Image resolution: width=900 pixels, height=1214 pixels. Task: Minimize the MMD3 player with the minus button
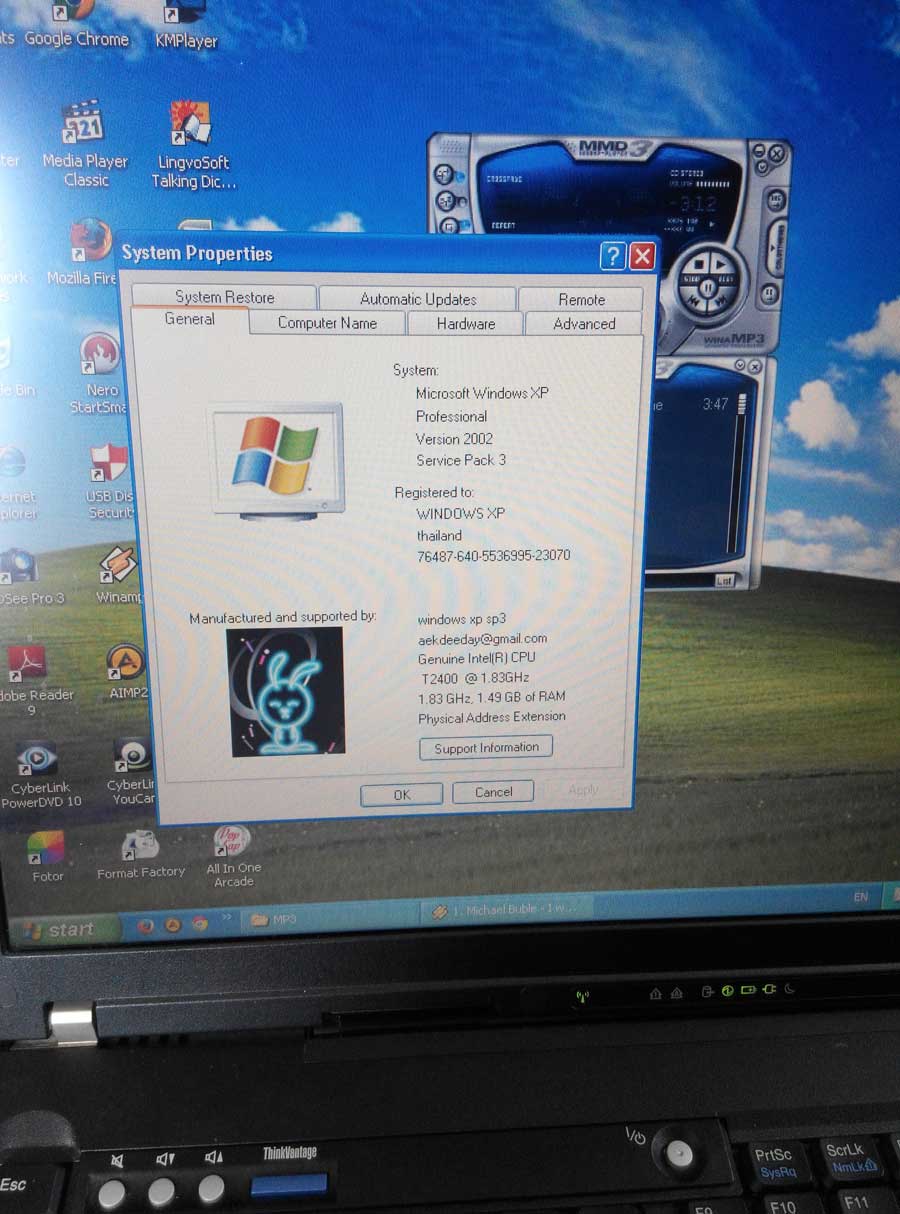click(759, 150)
